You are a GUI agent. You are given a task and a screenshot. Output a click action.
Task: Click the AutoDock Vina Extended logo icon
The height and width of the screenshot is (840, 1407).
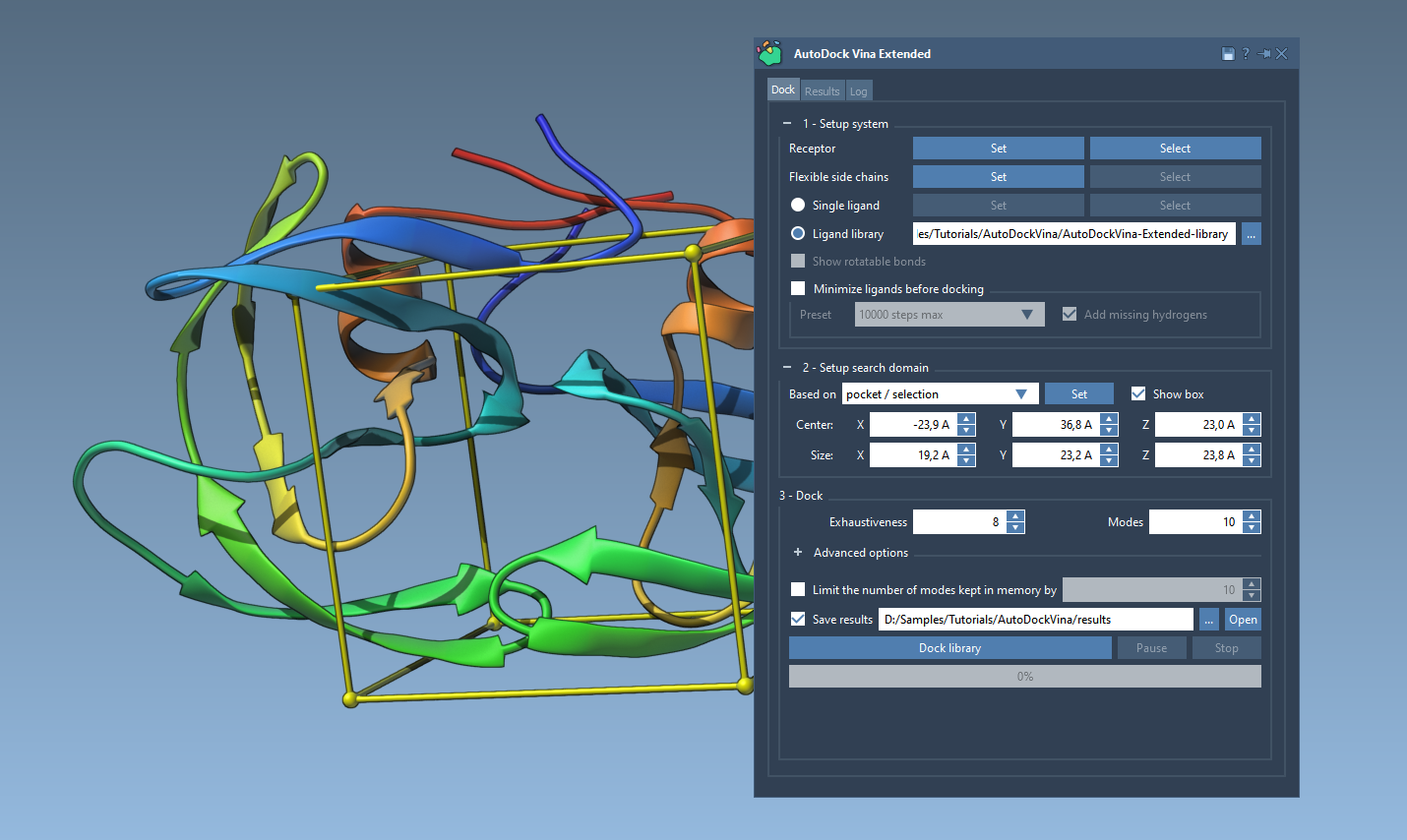pos(770,54)
